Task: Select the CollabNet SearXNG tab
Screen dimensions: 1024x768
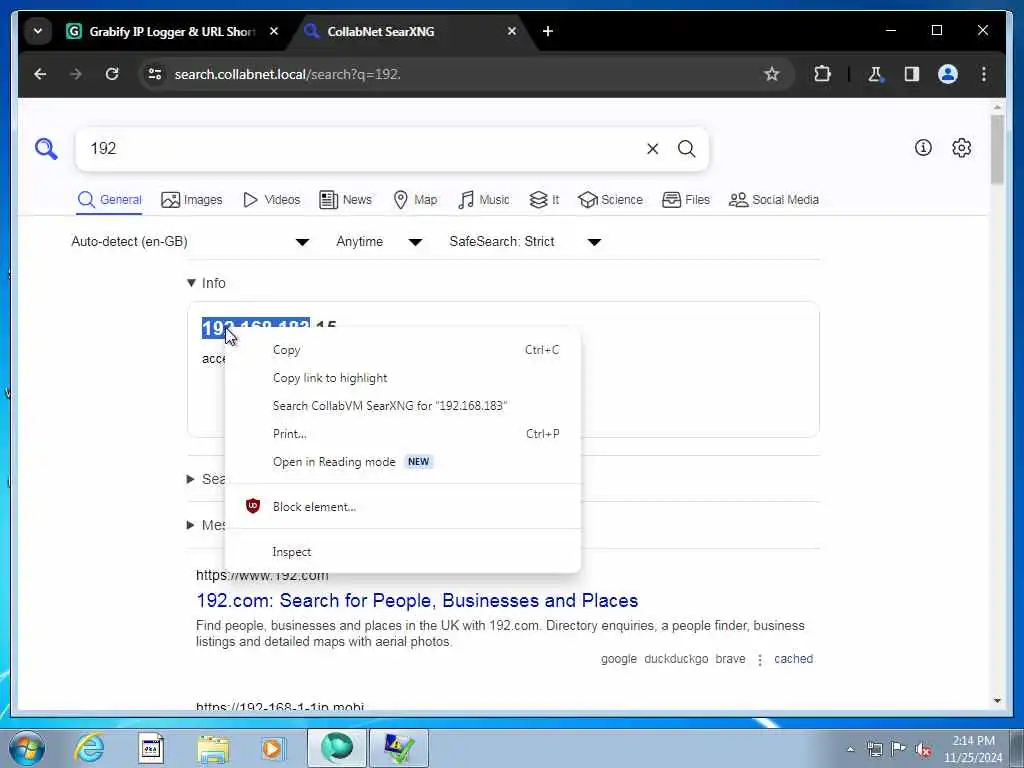Action: 411,31
